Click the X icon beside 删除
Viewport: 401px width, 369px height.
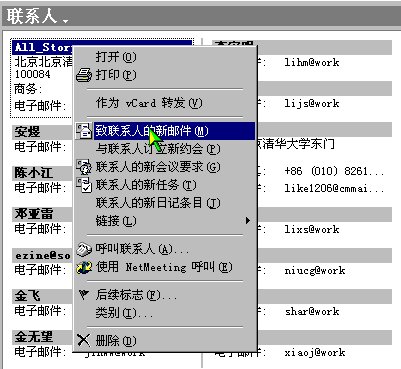(83, 340)
